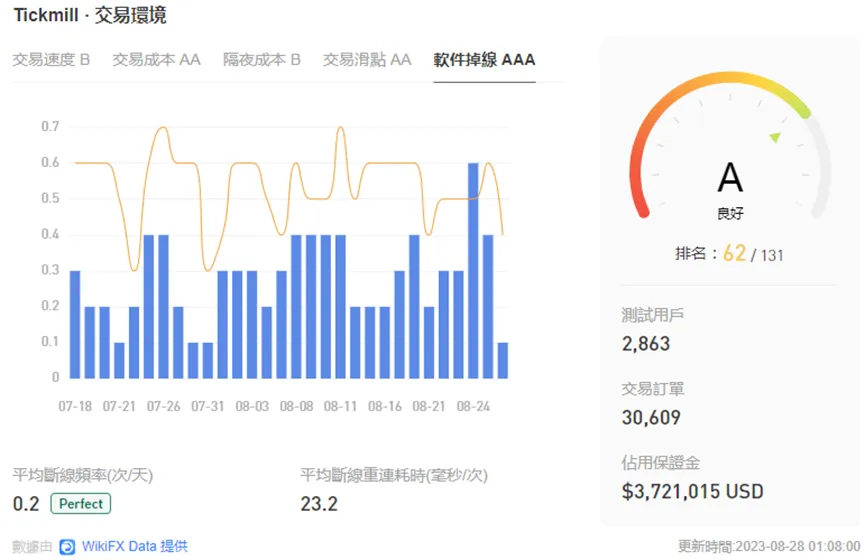Switch to the 交易速度 B tab
This screenshot has width=865, height=560.
point(51,60)
